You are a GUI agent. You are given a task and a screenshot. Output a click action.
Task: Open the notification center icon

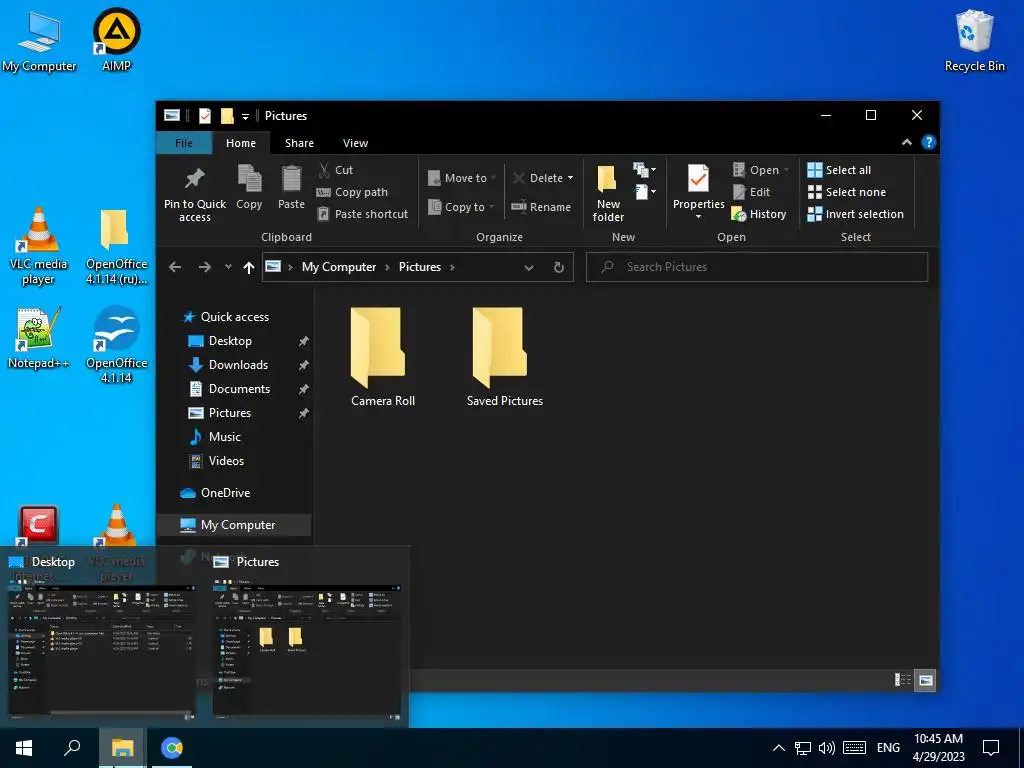click(991, 748)
